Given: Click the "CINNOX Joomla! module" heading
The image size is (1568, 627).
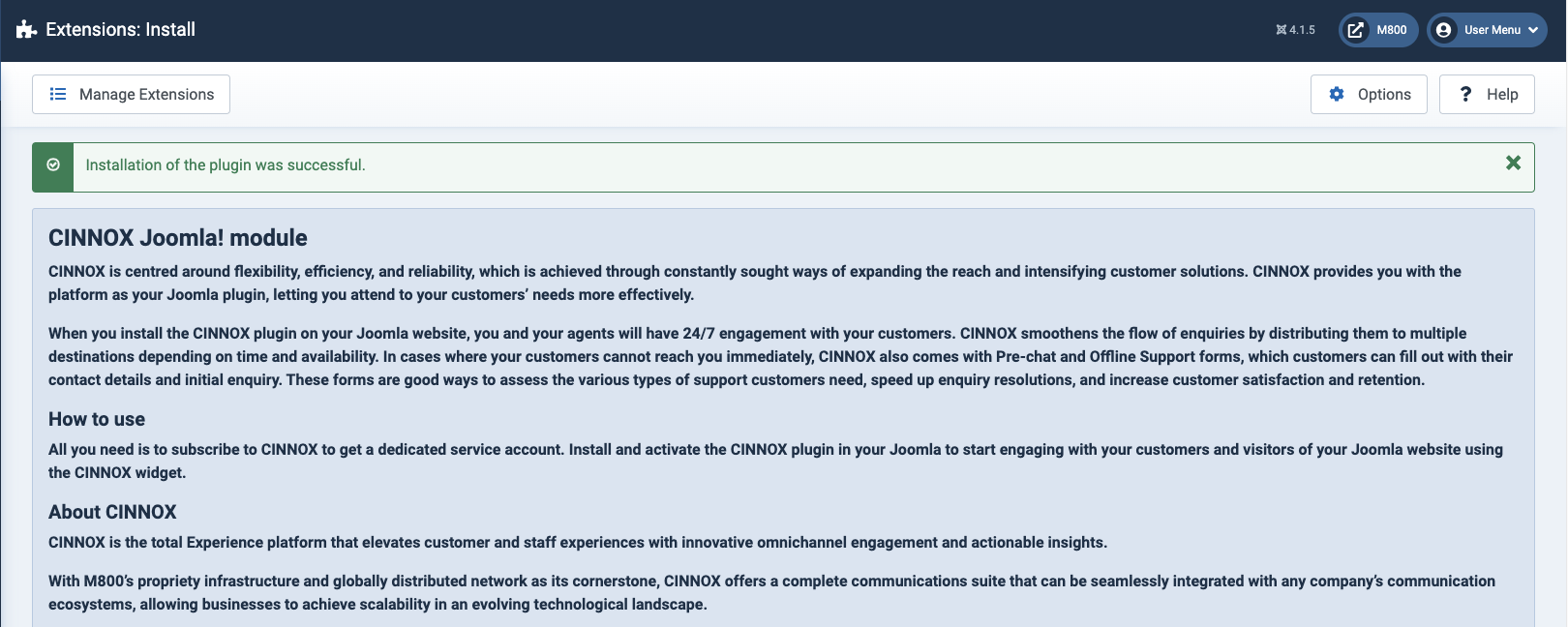Looking at the screenshot, I should coord(178,238).
